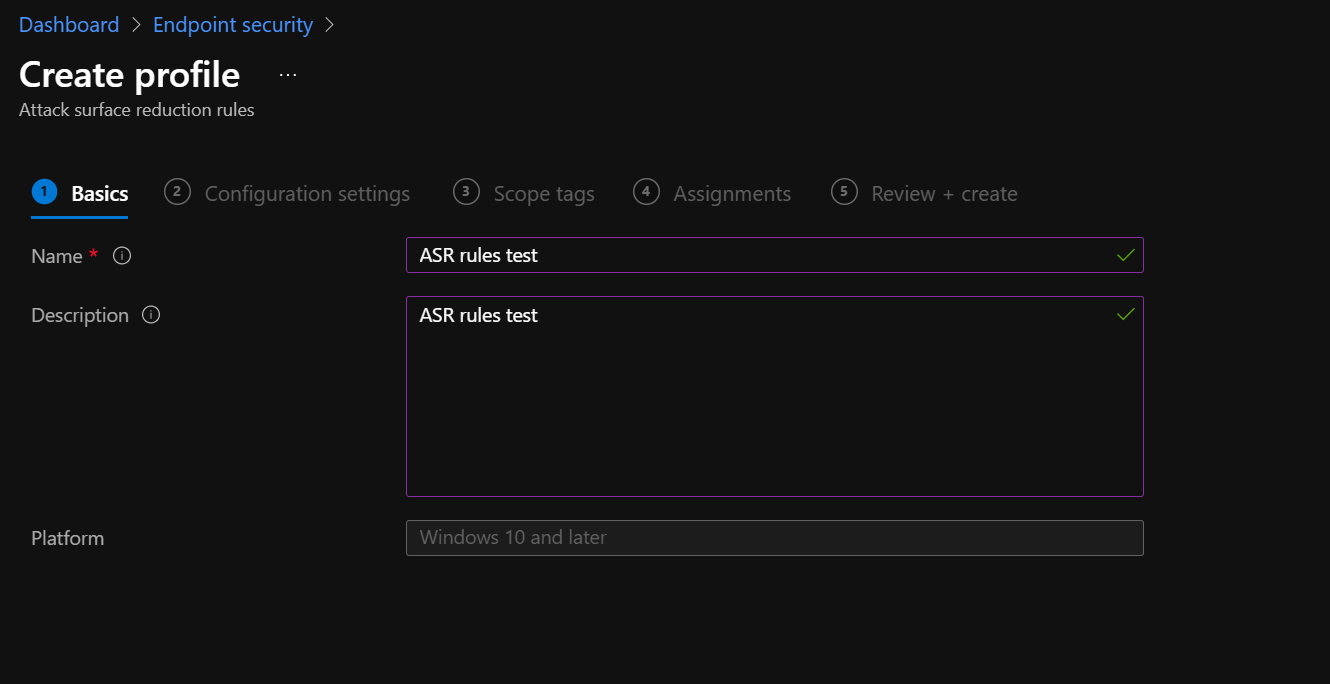
Task: Navigate to Dashboard via breadcrumb
Action: 68,24
